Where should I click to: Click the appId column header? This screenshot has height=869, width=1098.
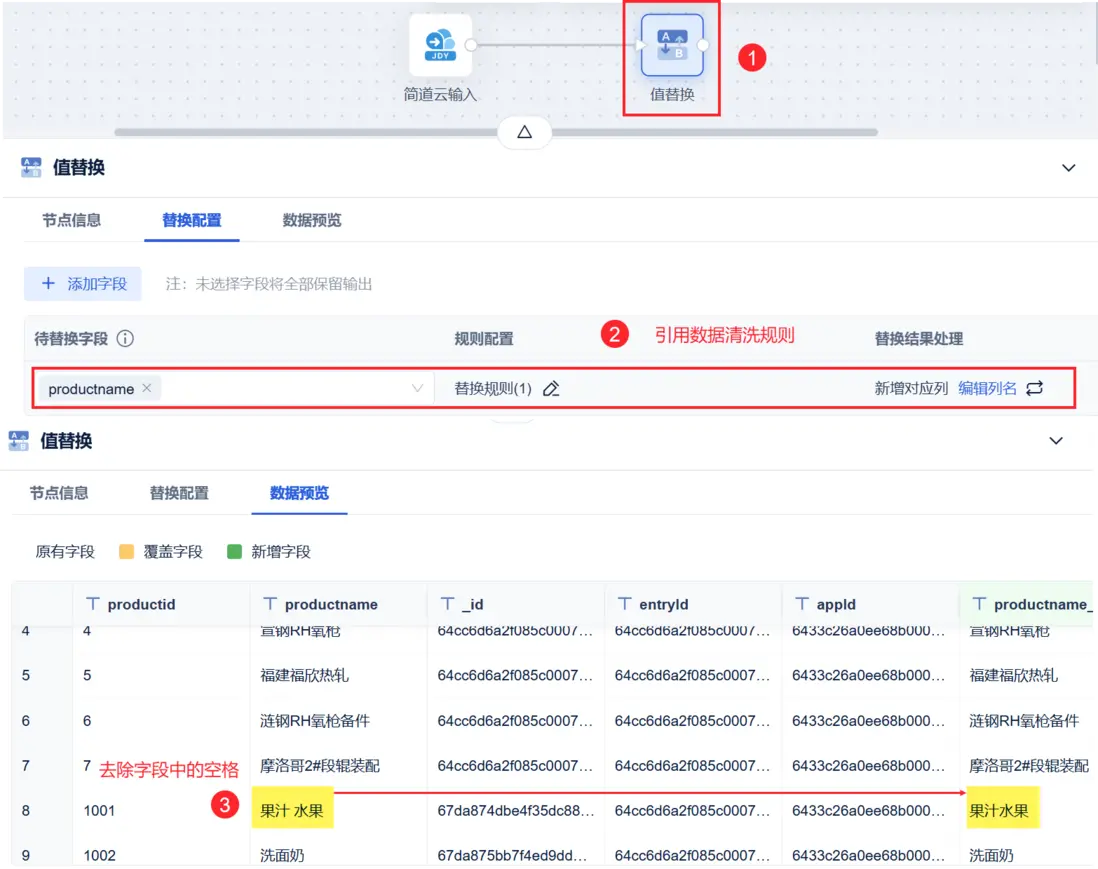(x=870, y=604)
